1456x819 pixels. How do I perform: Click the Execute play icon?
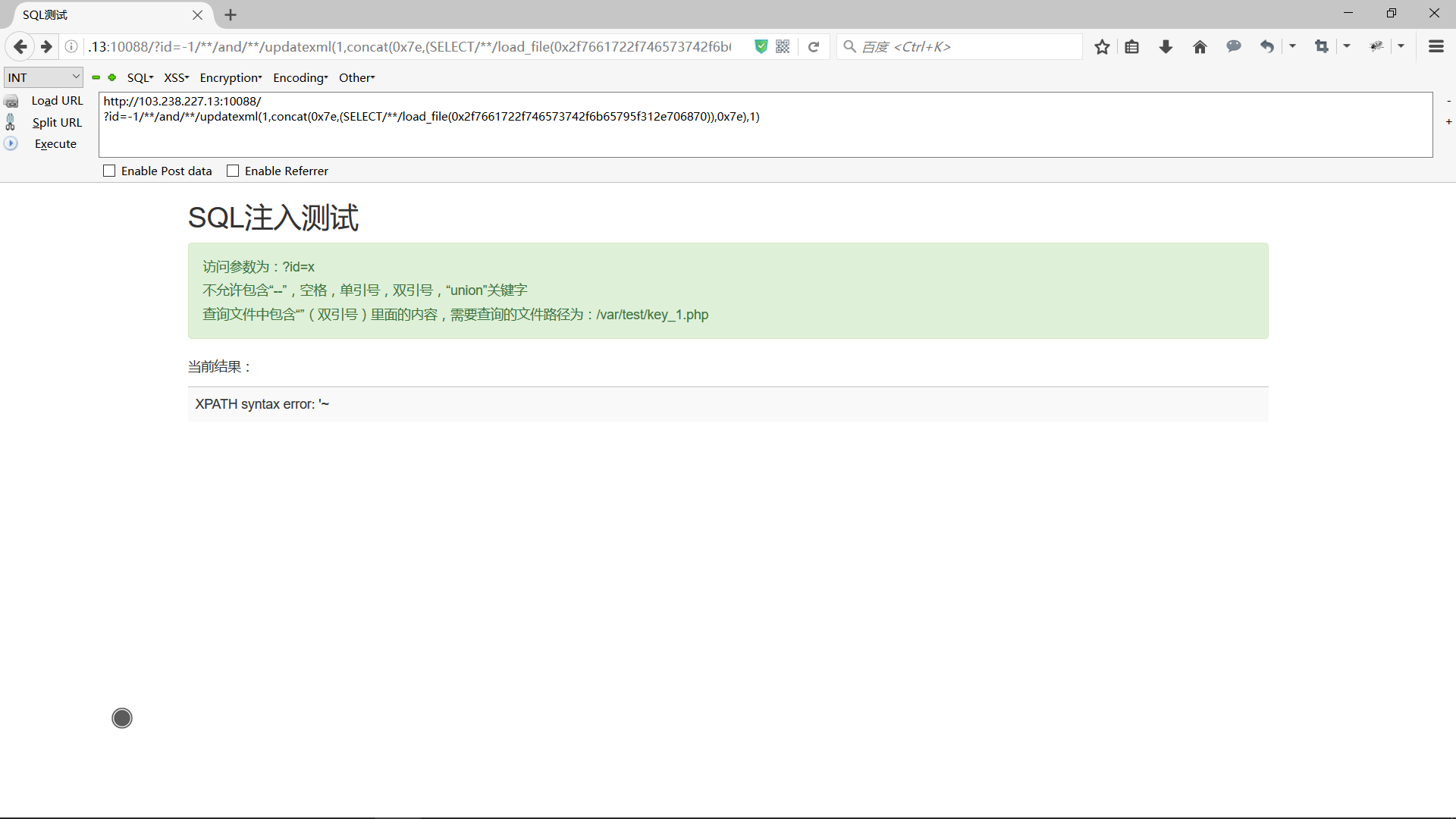point(11,143)
